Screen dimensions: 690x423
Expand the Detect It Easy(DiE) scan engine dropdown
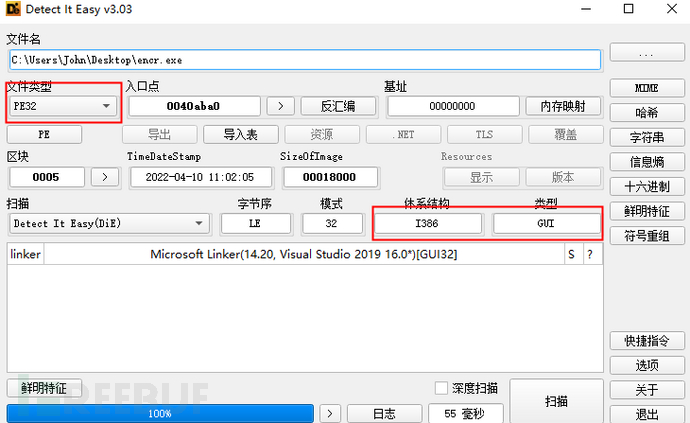click(108, 224)
